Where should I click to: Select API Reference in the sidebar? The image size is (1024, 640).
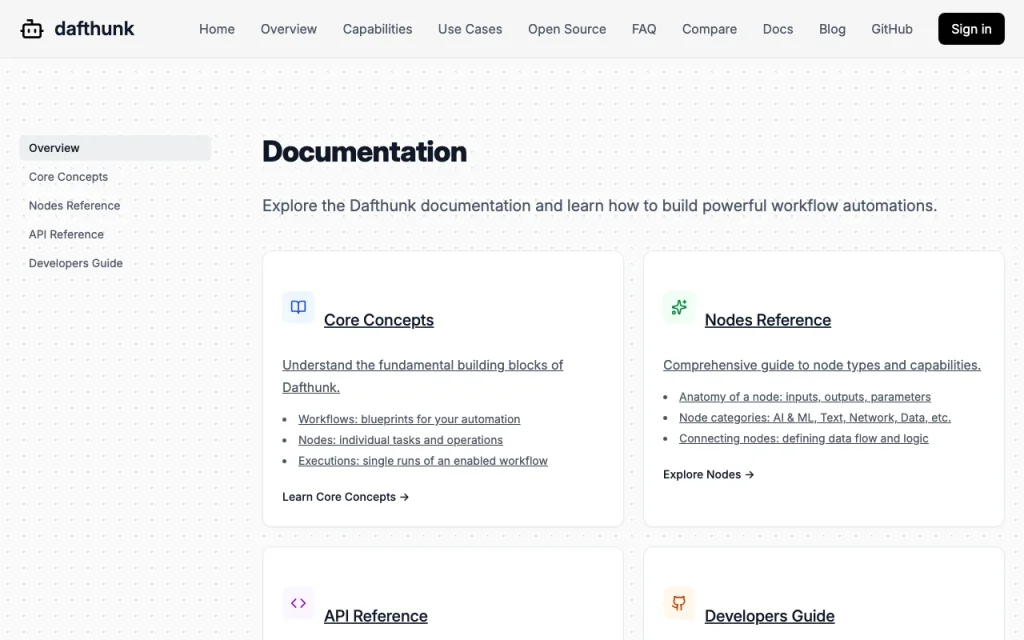point(66,234)
